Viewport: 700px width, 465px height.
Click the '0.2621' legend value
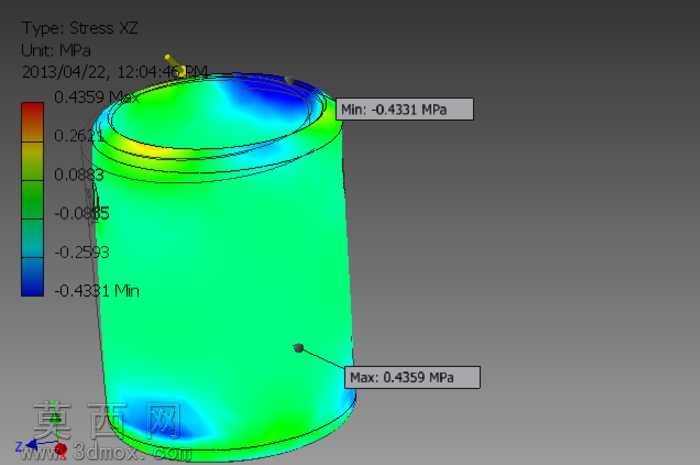click(x=79, y=136)
